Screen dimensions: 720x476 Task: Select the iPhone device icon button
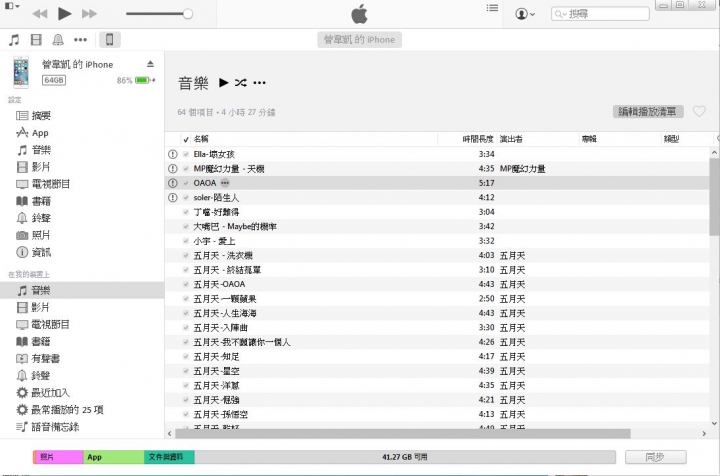click(110, 39)
